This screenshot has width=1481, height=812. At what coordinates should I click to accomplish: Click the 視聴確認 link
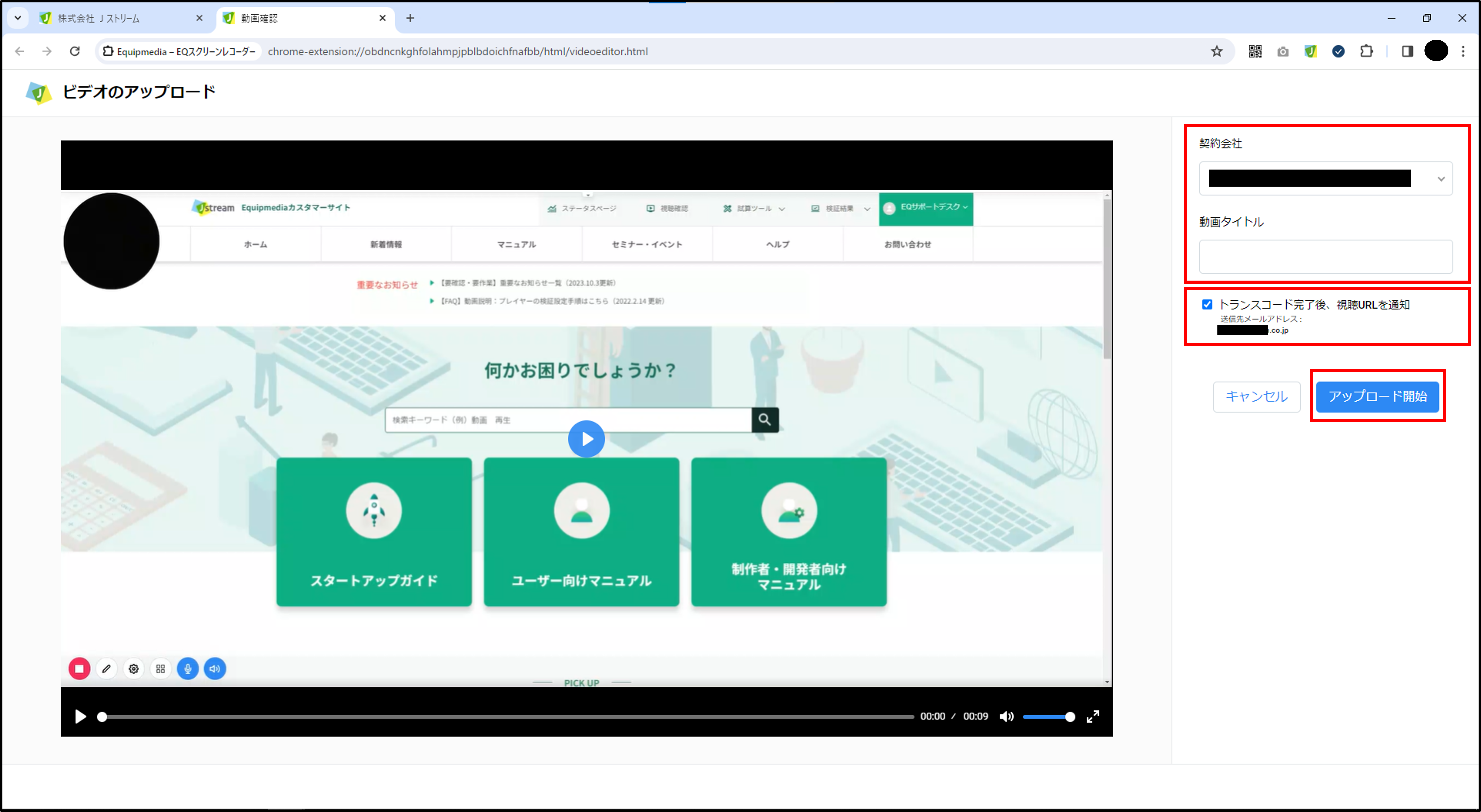point(667,209)
